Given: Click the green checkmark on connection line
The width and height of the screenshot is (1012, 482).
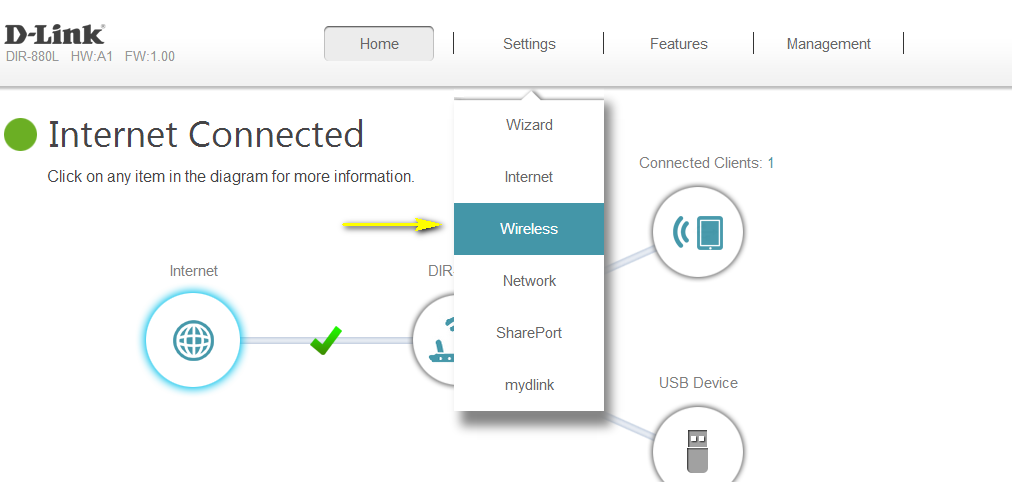Looking at the screenshot, I should pos(325,340).
